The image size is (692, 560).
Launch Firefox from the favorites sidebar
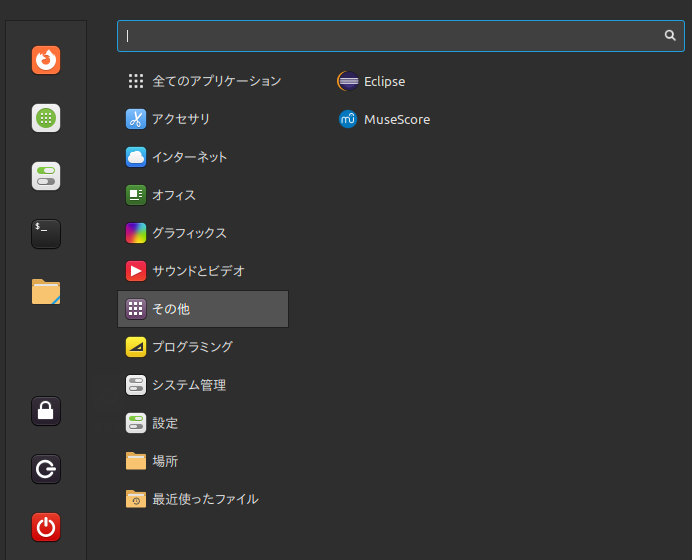[46, 60]
